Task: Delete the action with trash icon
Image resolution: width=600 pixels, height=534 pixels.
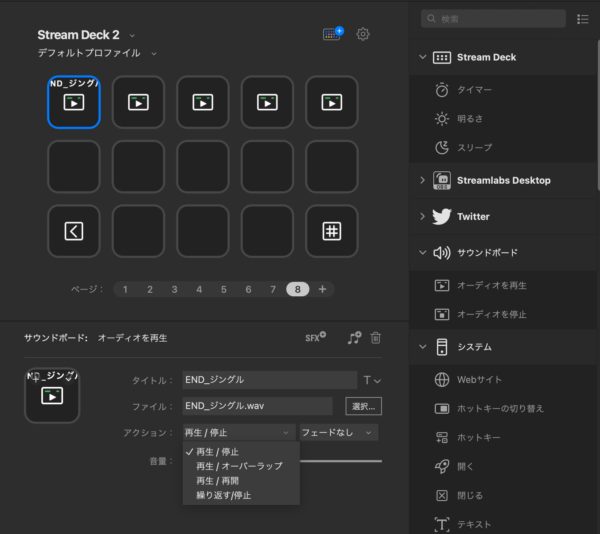Action: click(x=376, y=338)
